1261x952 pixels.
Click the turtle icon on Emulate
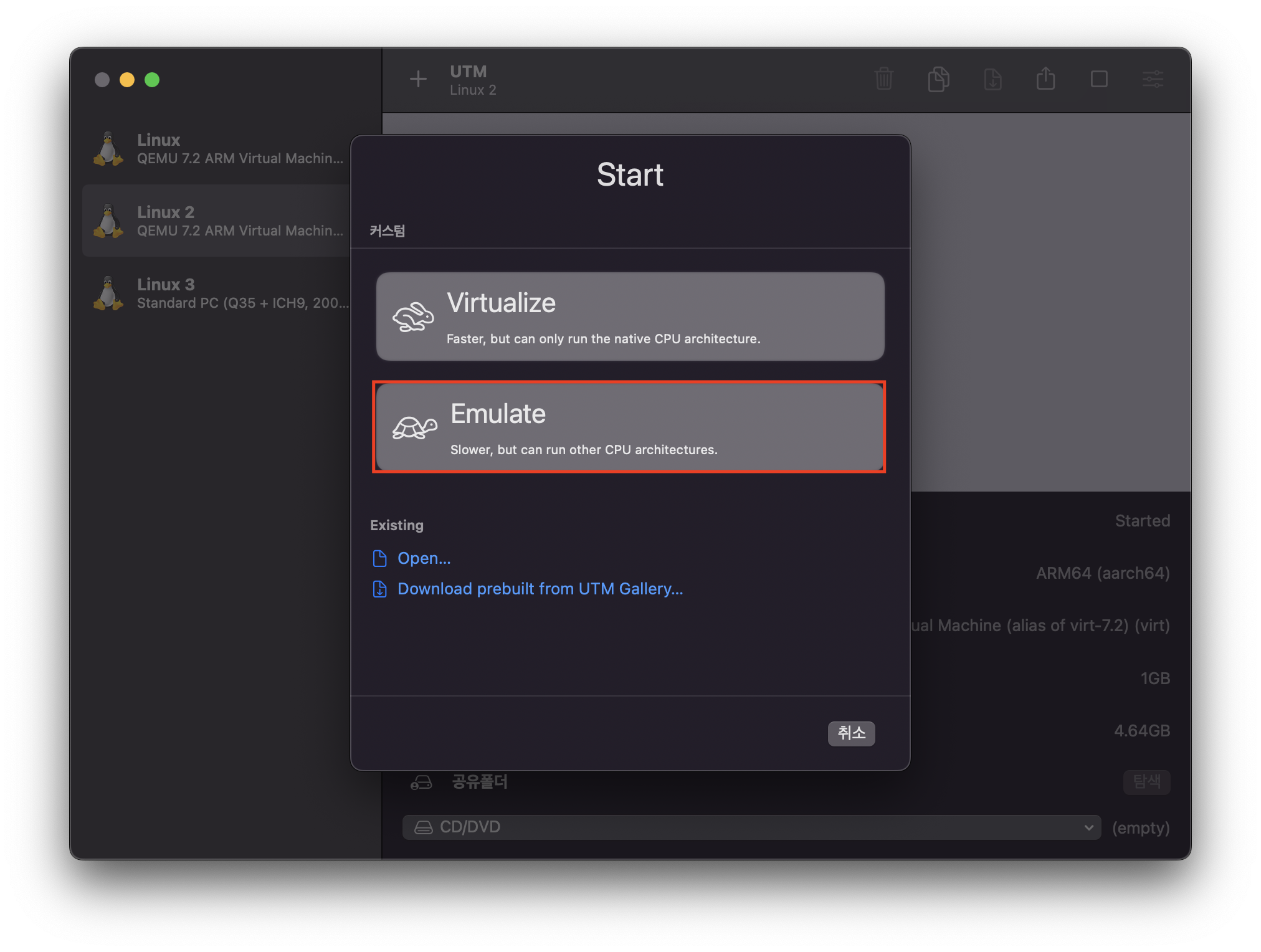click(414, 427)
